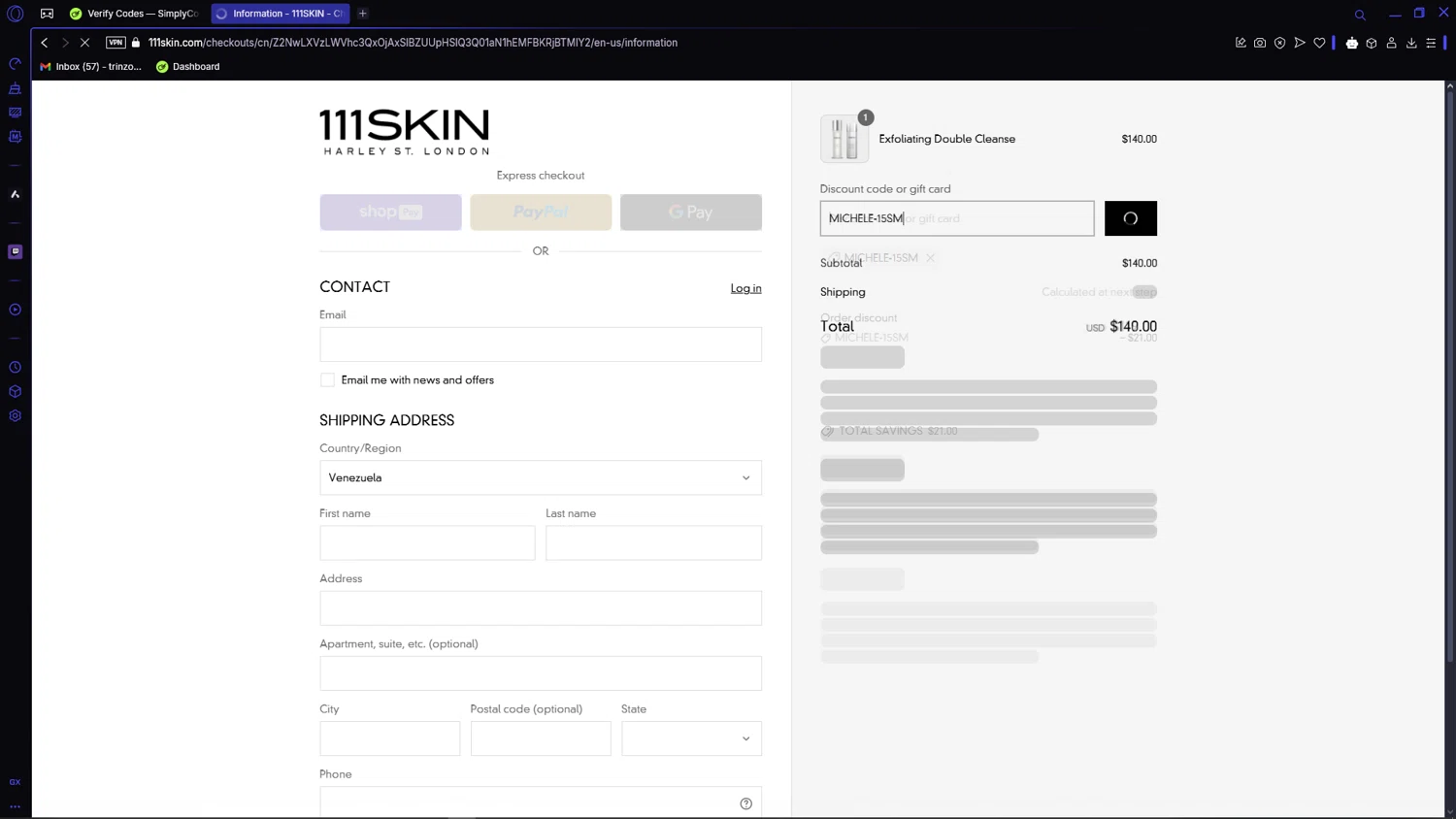Focus the Email input field

coord(541,344)
